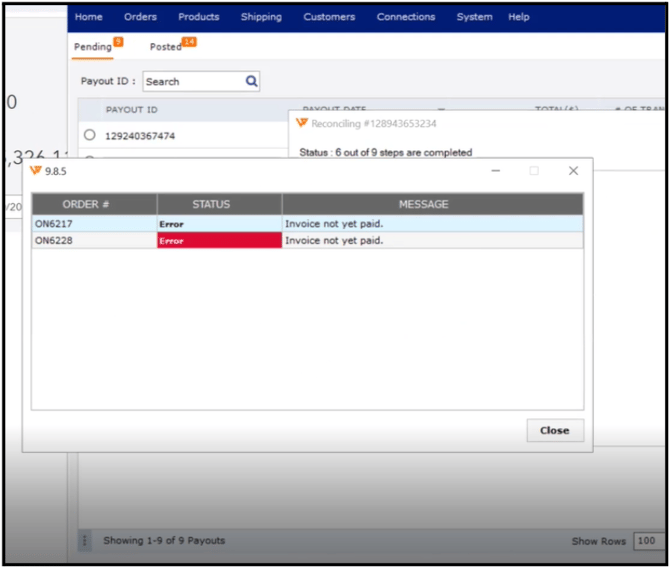This screenshot has height=568, width=670.
Task: Open the System menu
Action: (474, 17)
